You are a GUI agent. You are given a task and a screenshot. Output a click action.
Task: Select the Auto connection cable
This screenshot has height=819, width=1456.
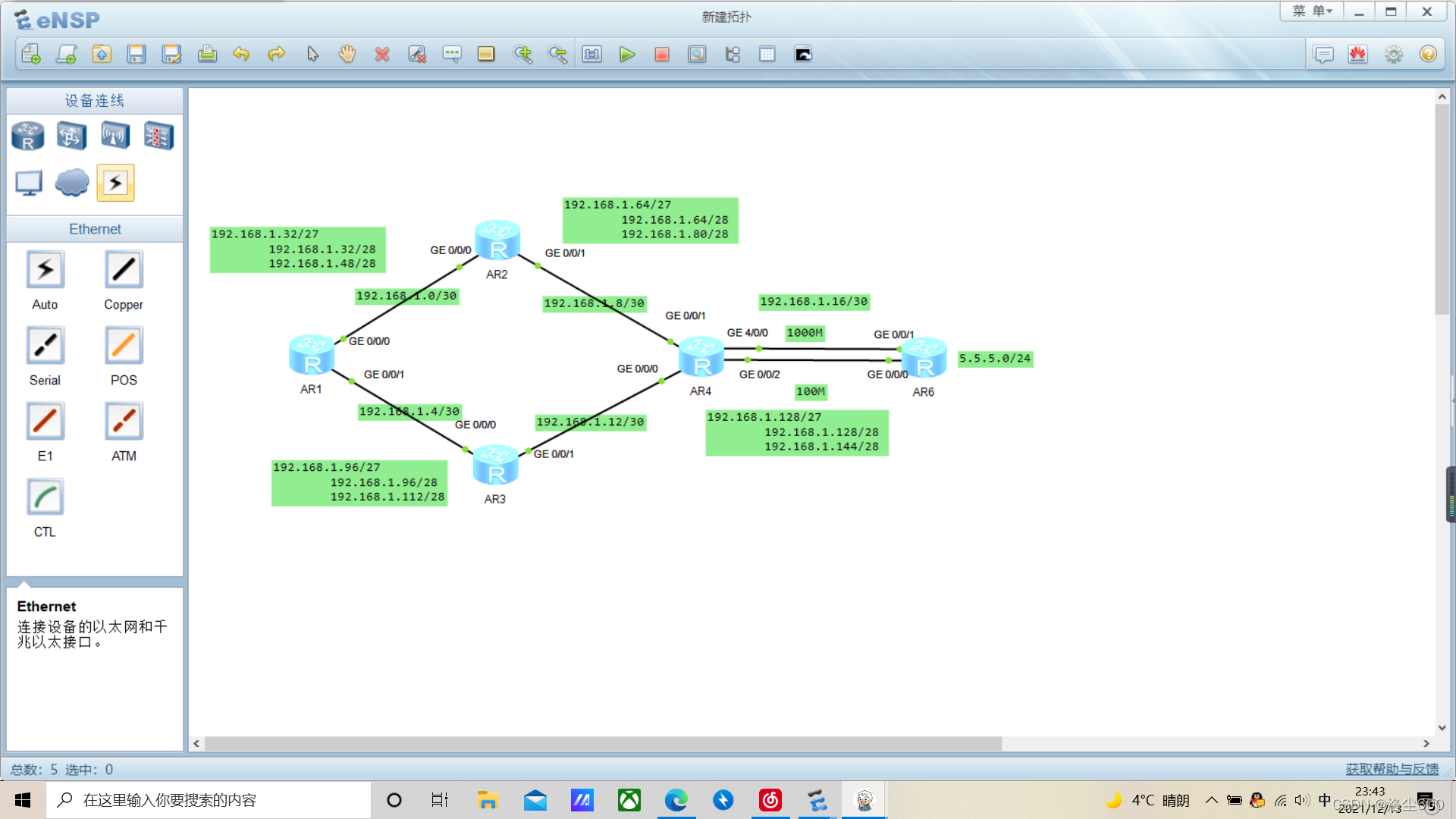(x=45, y=271)
